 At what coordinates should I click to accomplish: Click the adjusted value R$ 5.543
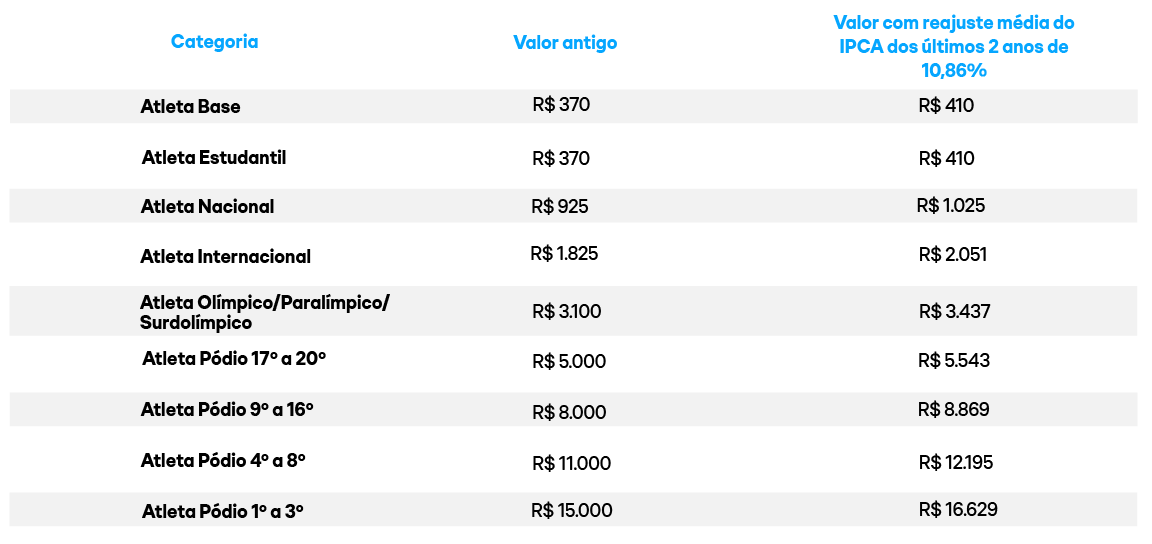point(954,360)
